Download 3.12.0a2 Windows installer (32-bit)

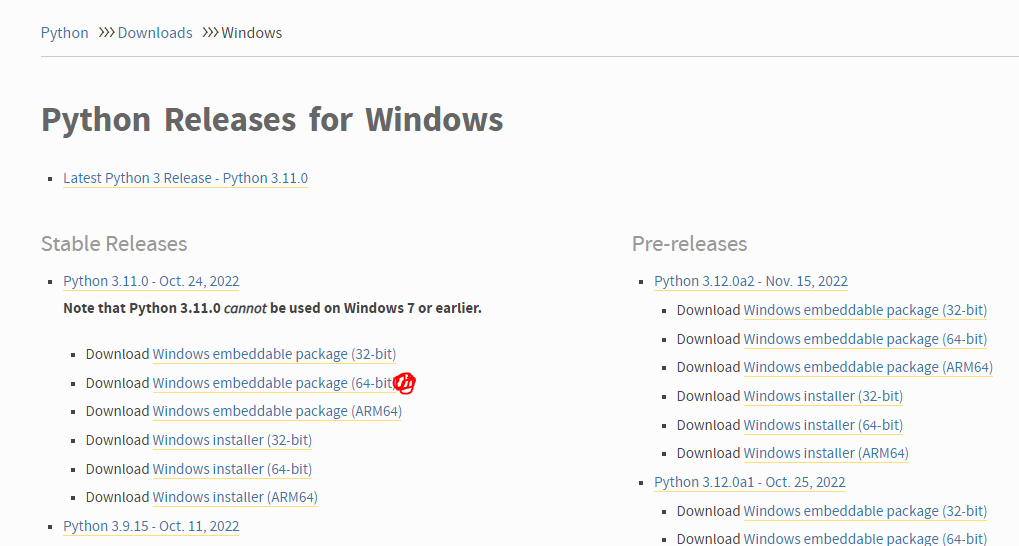823,396
